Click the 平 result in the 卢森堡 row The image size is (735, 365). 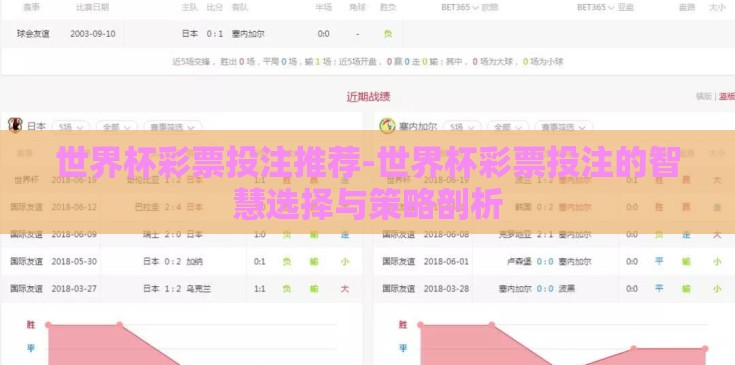(x=659, y=261)
